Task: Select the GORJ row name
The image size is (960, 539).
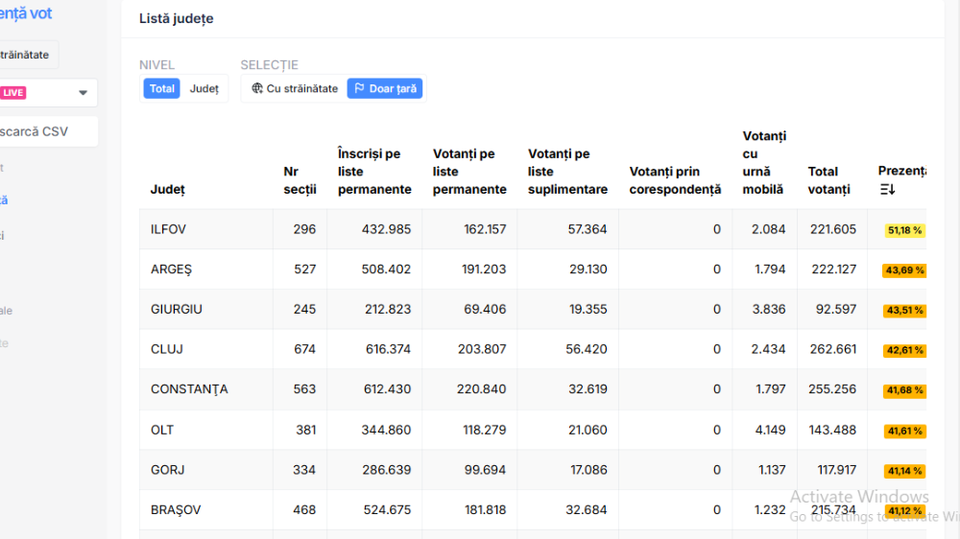Action: click(x=168, y=470)
